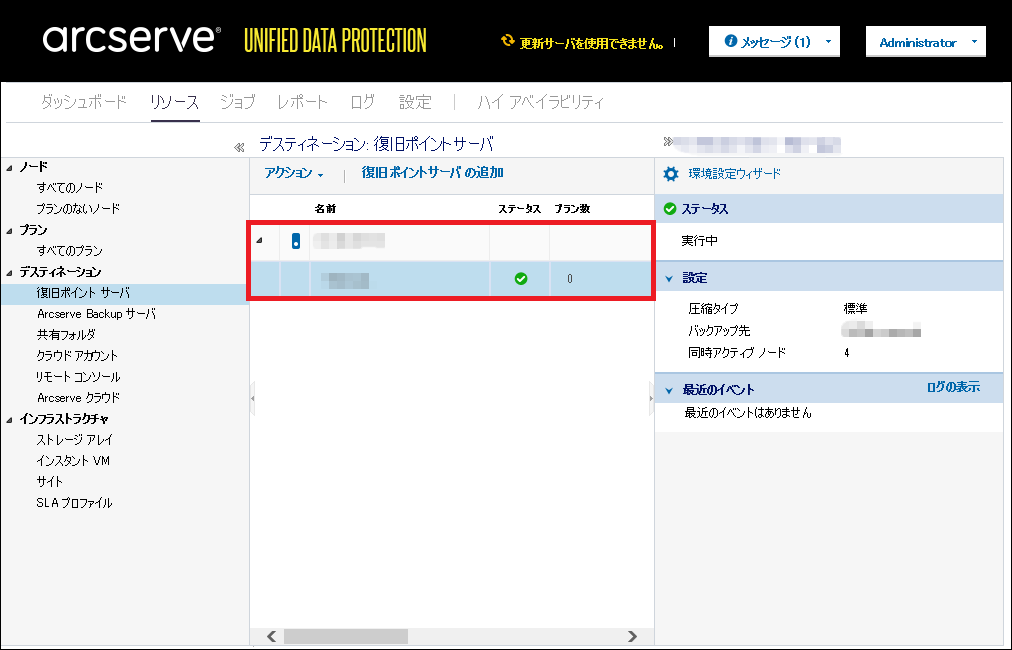Select SLA プロファイル in the tree
The height and width of the screenshot is (650, 1012).
(x=75, y=503)
